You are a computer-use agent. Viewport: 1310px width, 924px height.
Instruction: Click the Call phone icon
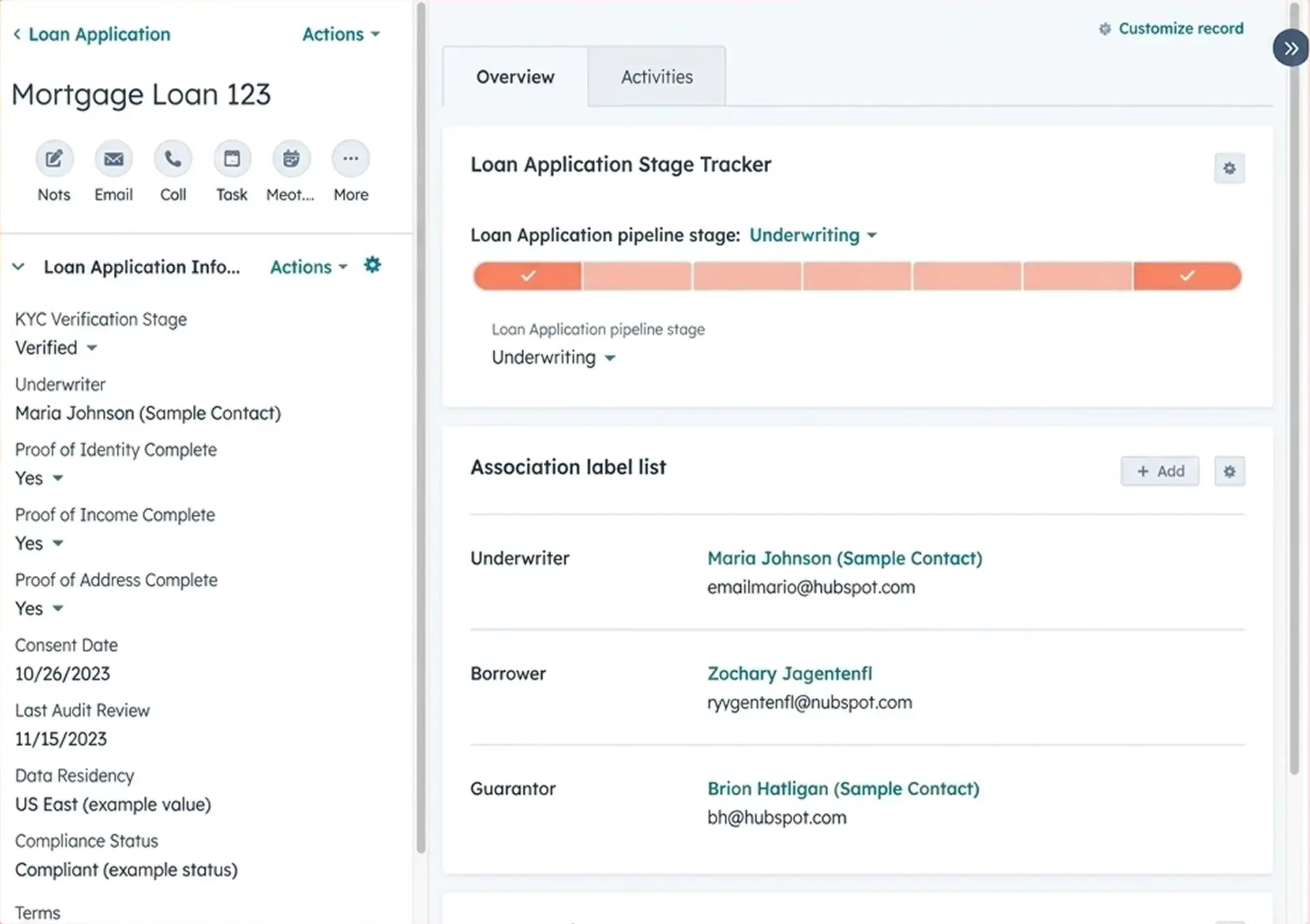tap(173, 159)
